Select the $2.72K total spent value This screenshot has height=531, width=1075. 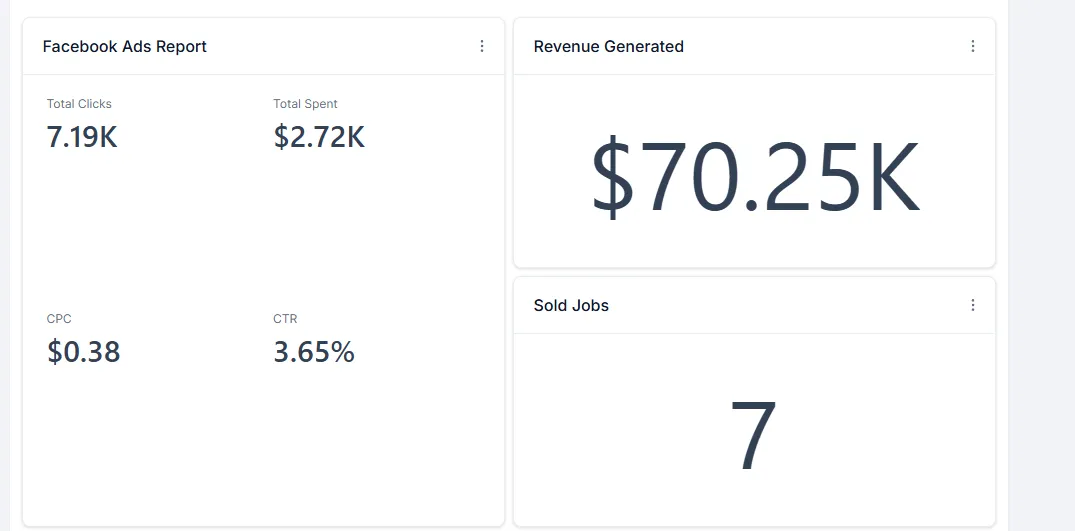(319, 137)
